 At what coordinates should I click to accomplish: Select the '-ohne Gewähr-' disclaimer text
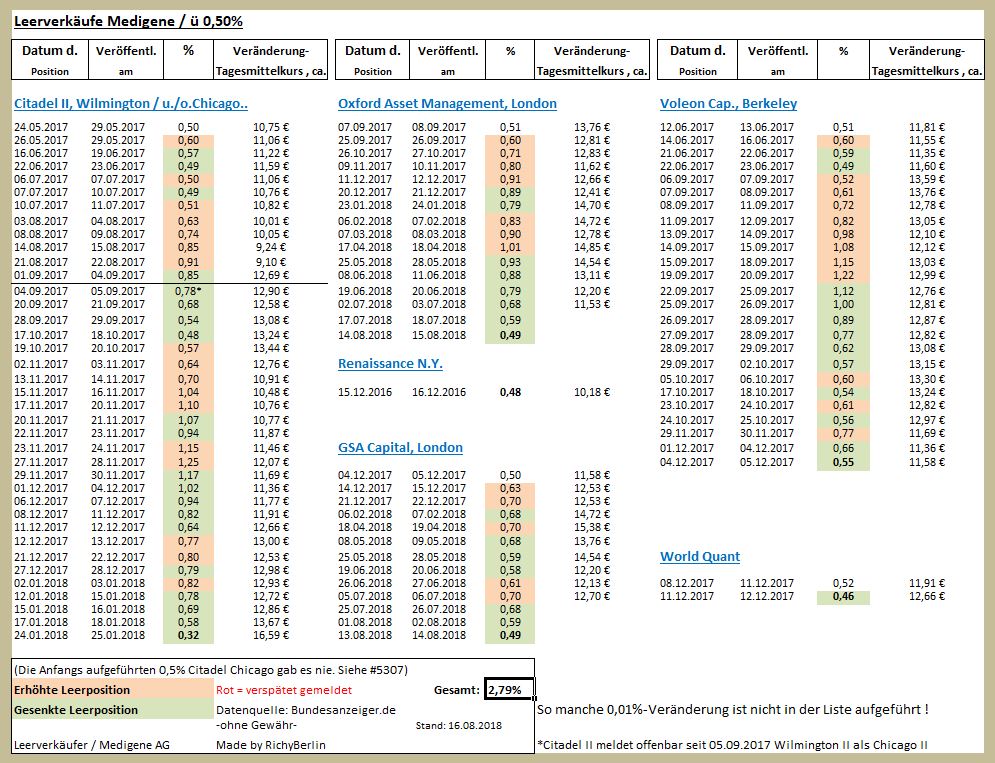(x=256, y=725)
